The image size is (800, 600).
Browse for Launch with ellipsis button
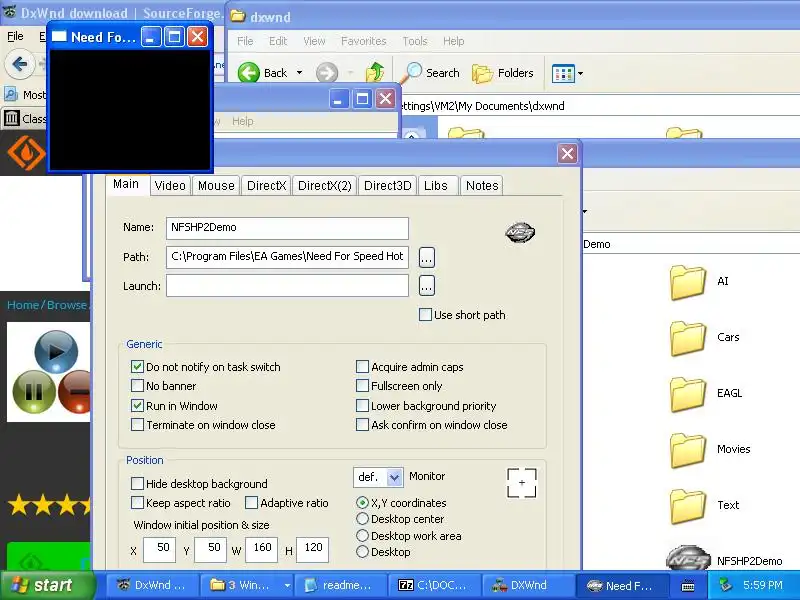pyautogui.click(x=427, y=286)
